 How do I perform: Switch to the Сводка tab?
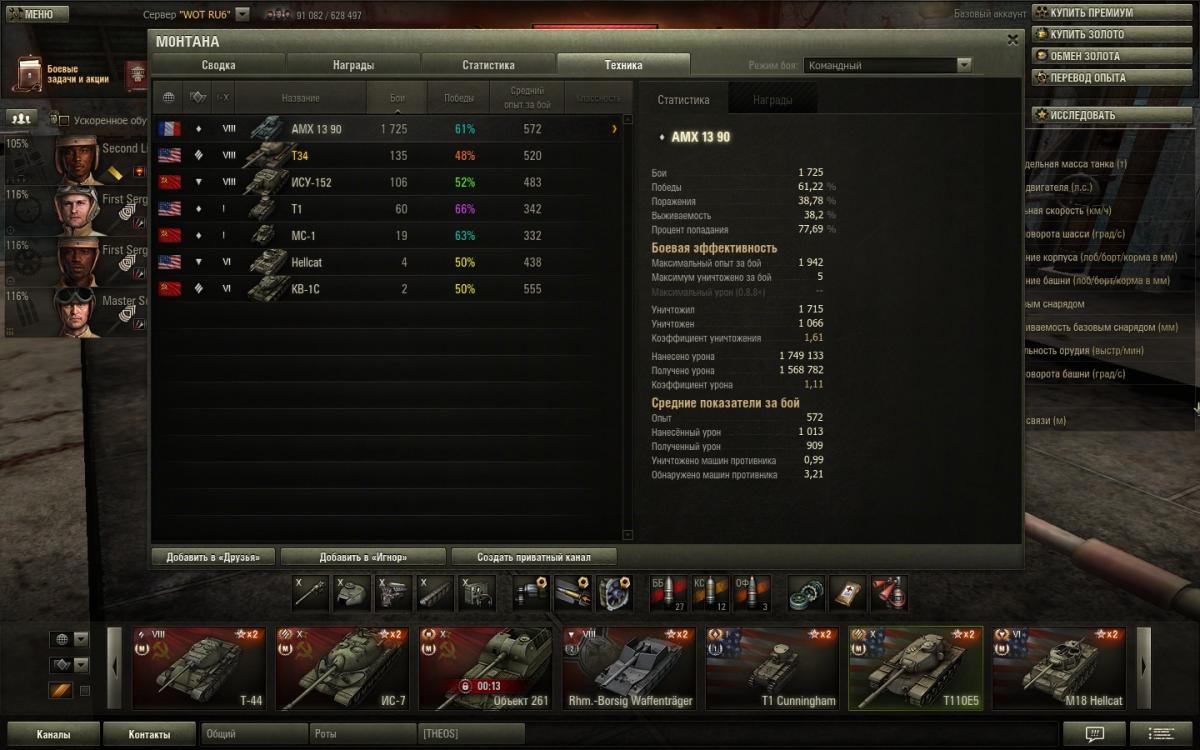coord(218,65)
